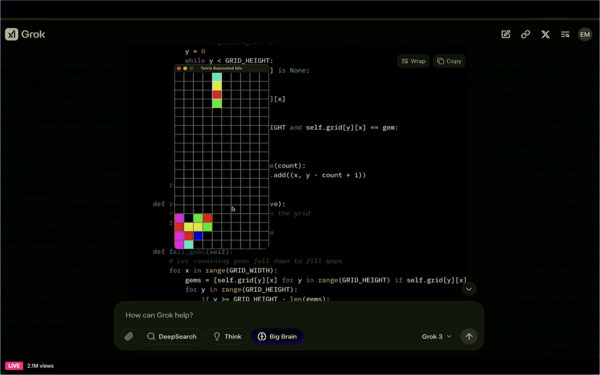Enable DeepSearch mode
Screen dimensions: 600x375
(172, 336)
